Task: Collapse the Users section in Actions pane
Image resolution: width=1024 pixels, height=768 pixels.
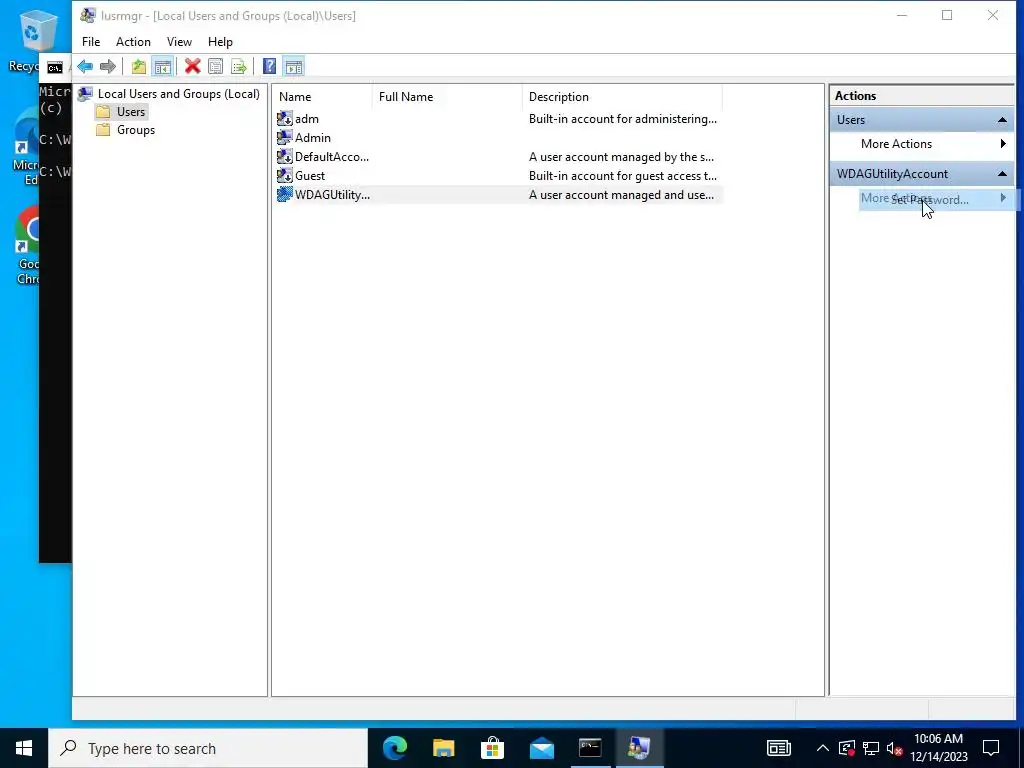Action: pyautogui.click(x=1002, y=120)
